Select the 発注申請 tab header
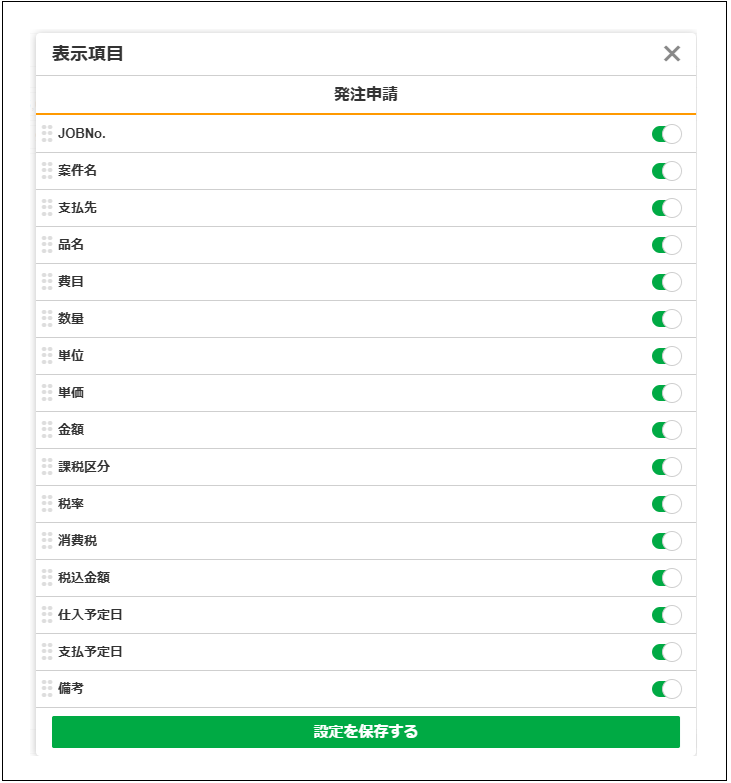Viewport: 731px width, 783px height. tap(366, 95)
